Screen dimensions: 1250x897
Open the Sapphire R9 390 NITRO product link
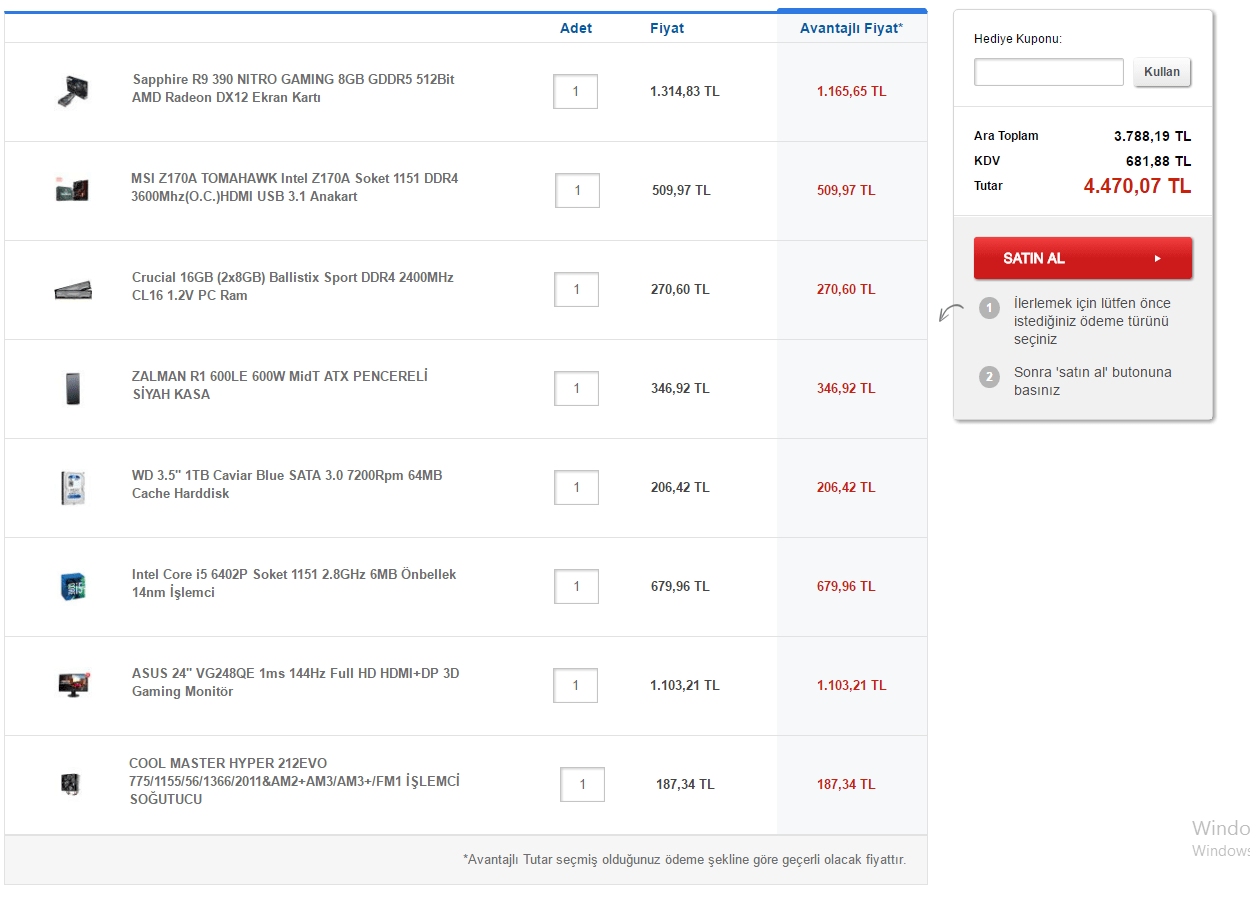click(293, 88)
